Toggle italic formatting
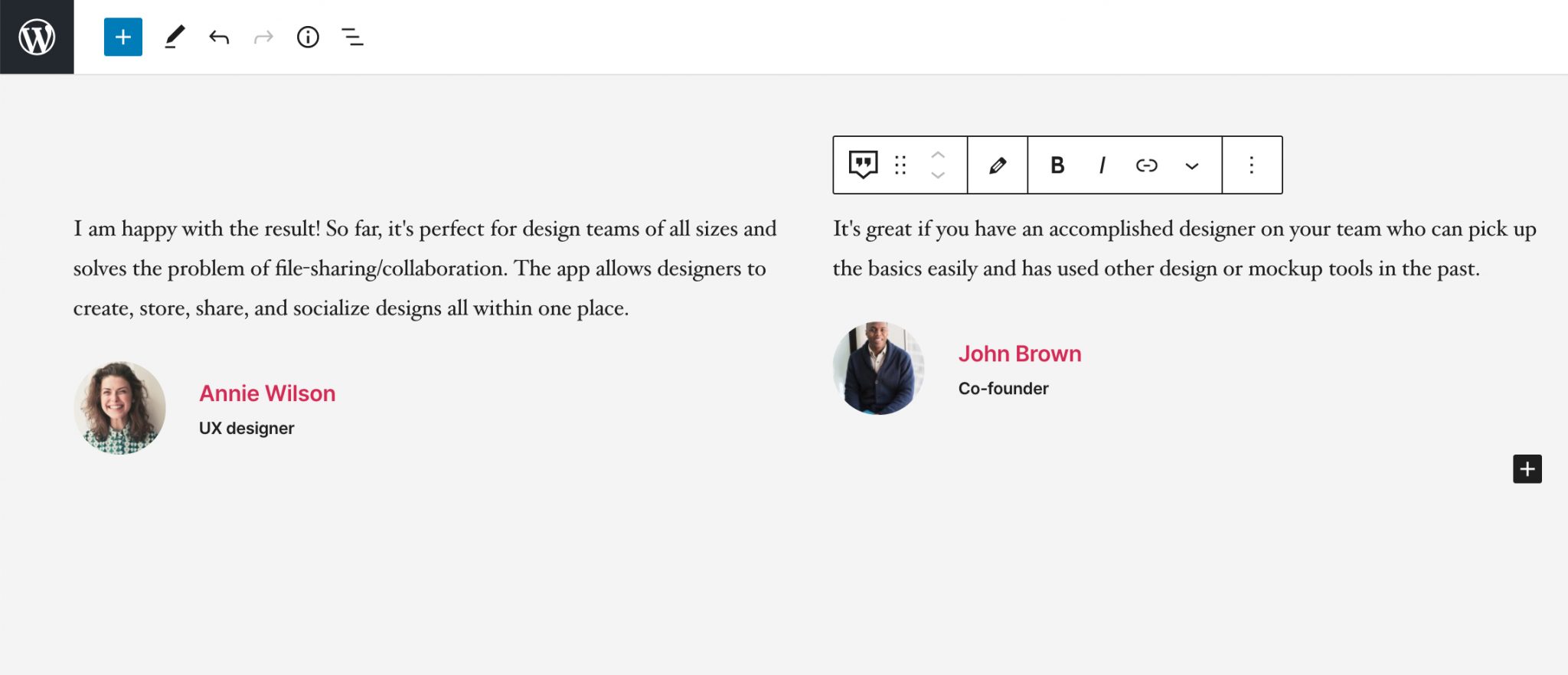1568x675 pixels. coord(1102,165)
